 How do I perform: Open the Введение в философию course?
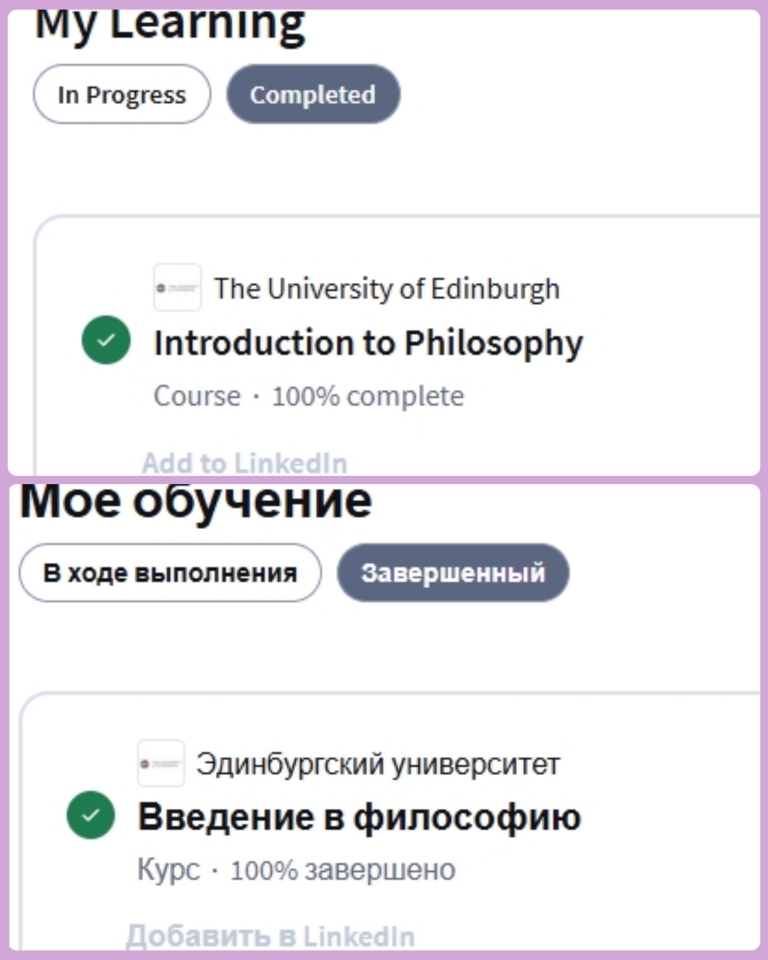click(359, 817)
